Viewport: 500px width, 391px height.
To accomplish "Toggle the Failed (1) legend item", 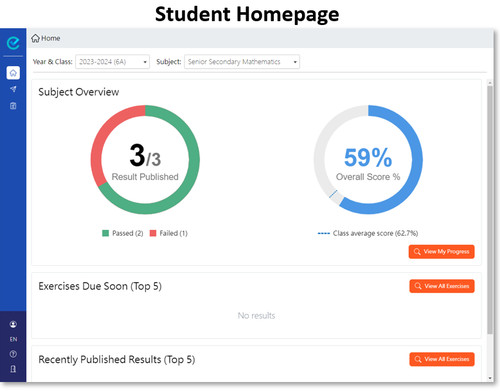I will 169,233.
